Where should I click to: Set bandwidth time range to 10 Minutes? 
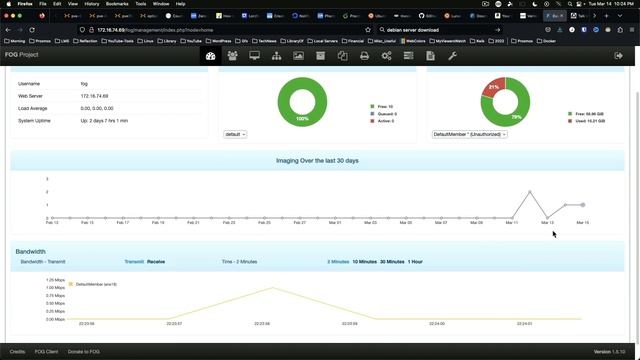pyautogui.click(x=364, y=262)
